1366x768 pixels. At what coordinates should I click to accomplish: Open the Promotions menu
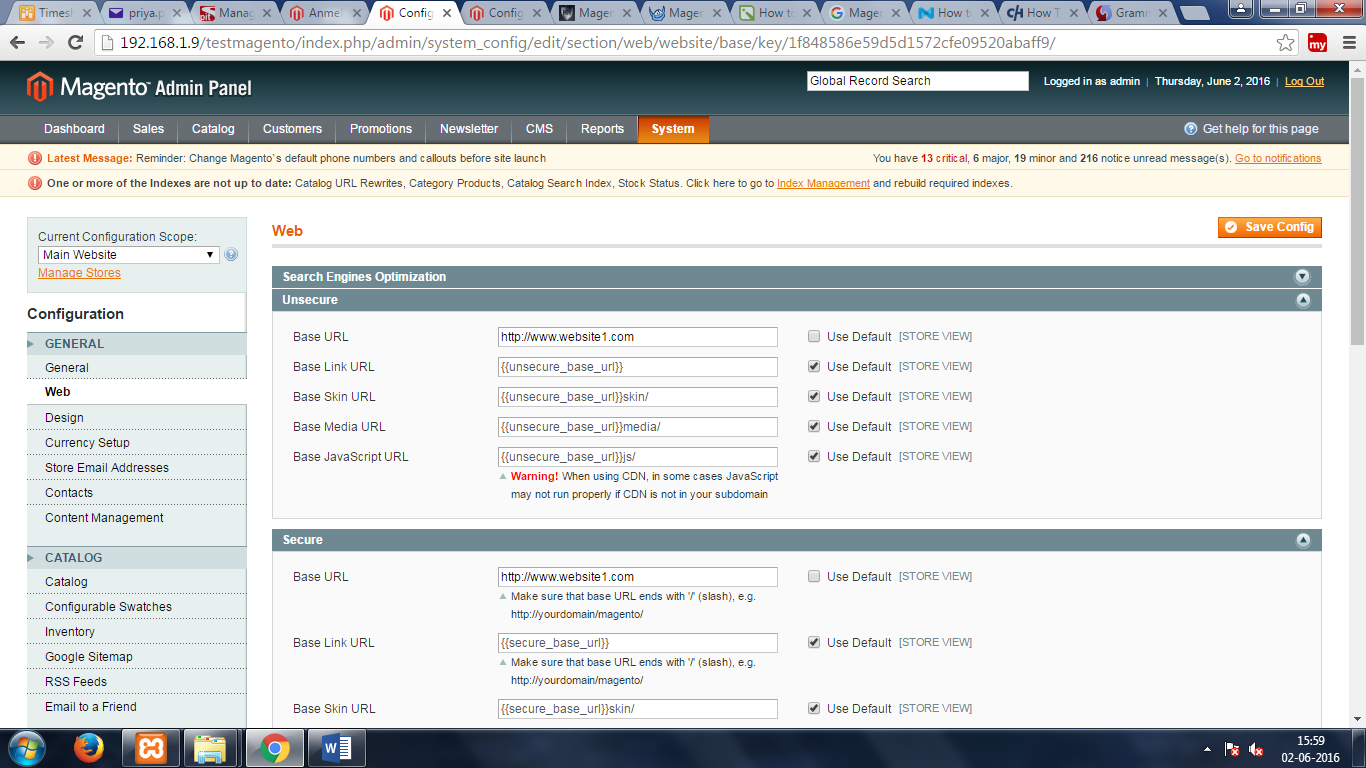(381, 129)
